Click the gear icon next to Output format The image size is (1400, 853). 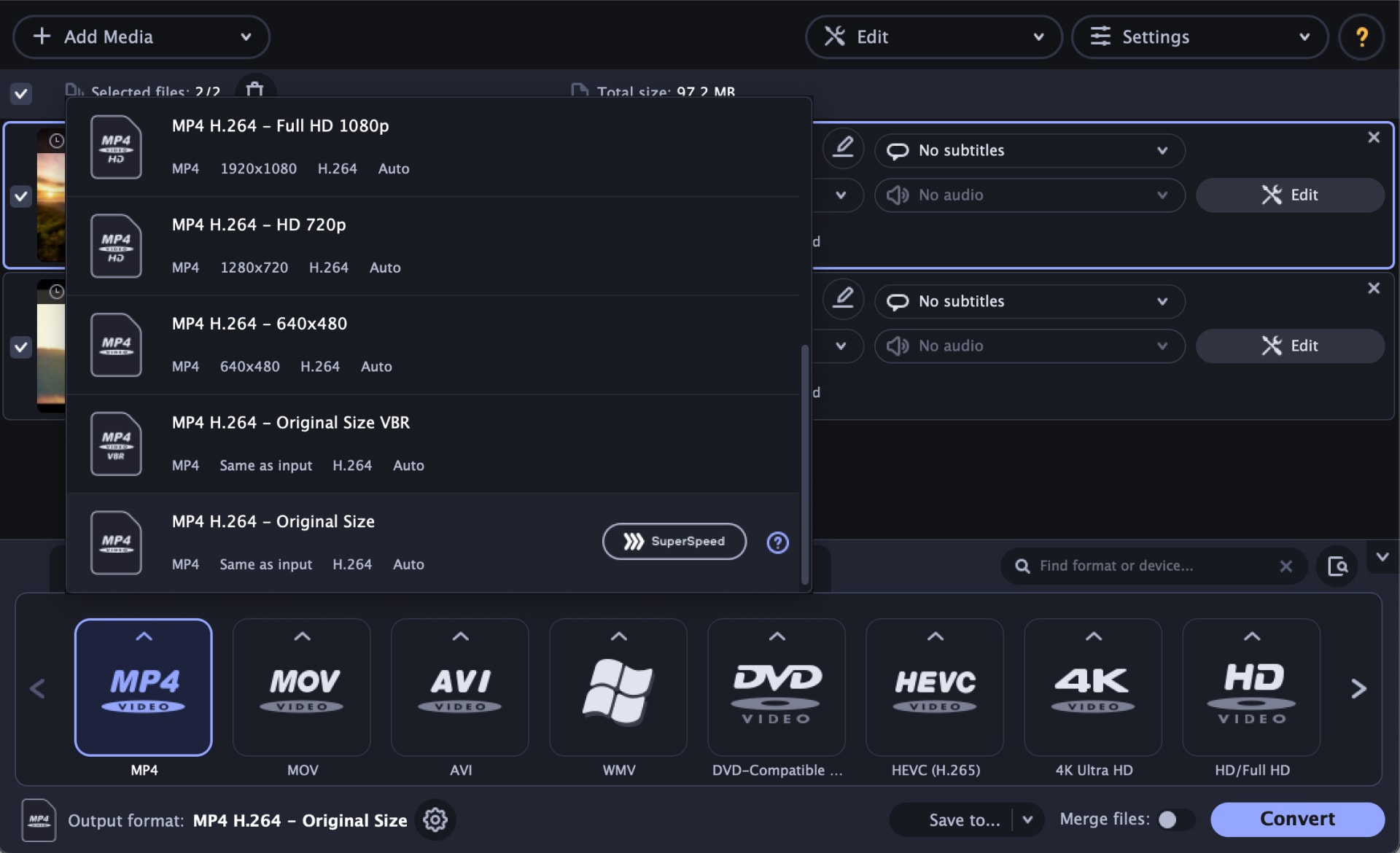coord(435,819)
